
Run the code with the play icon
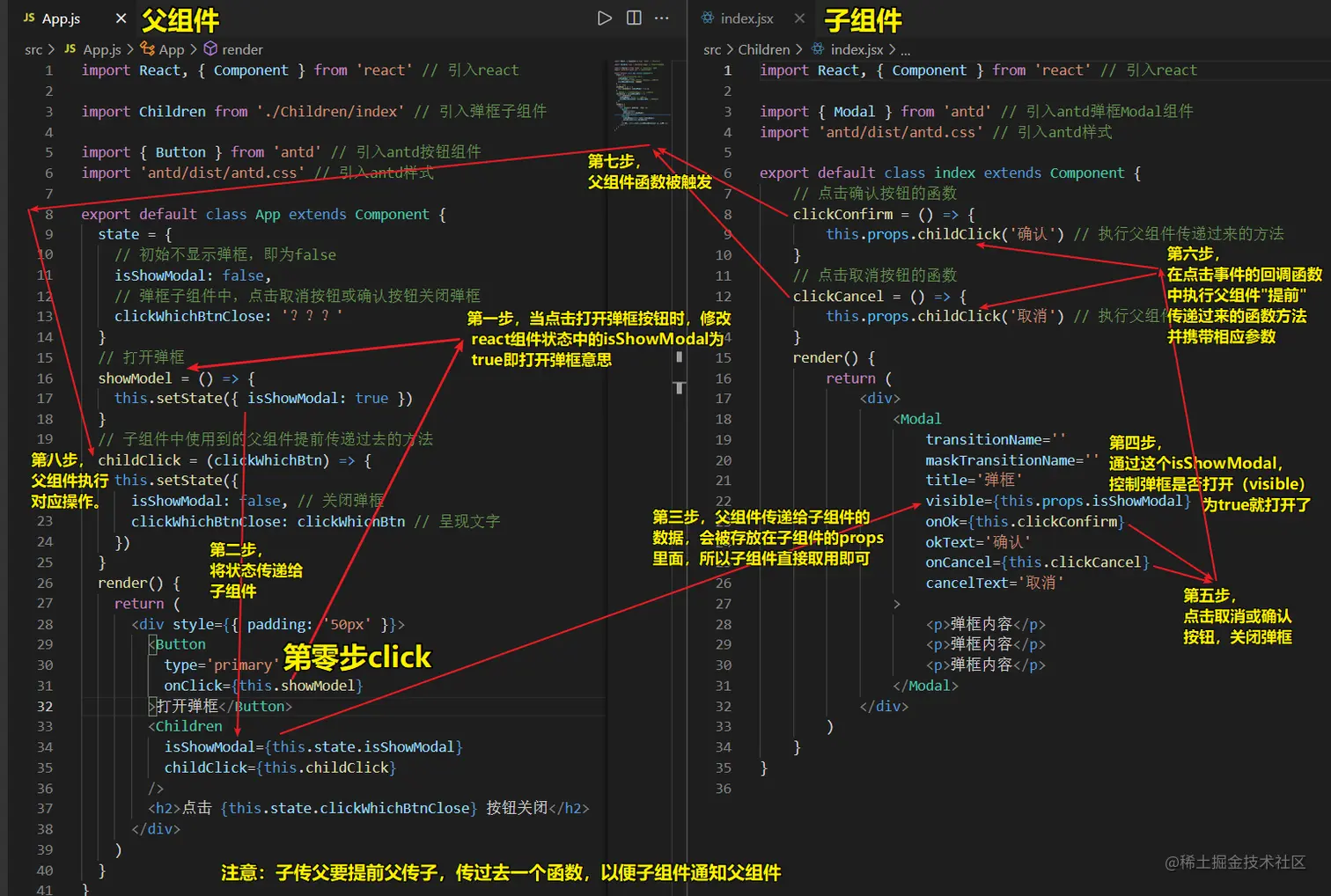click(604, 18)
